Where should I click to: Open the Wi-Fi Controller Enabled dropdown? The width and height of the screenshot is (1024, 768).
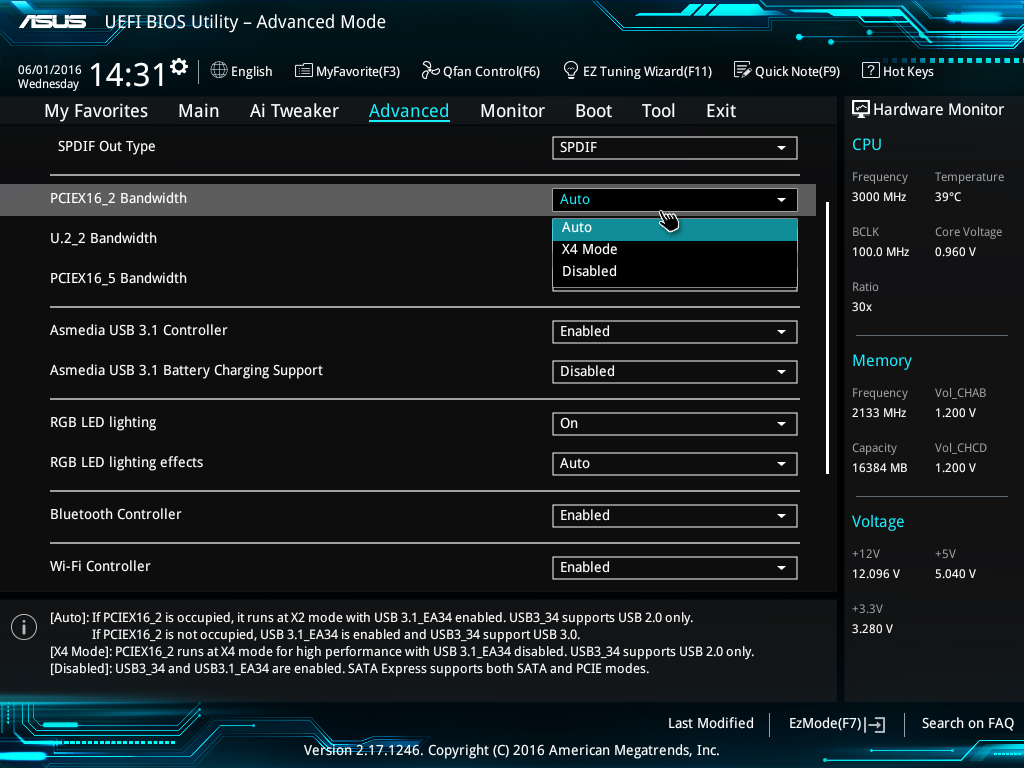[674, 568]
